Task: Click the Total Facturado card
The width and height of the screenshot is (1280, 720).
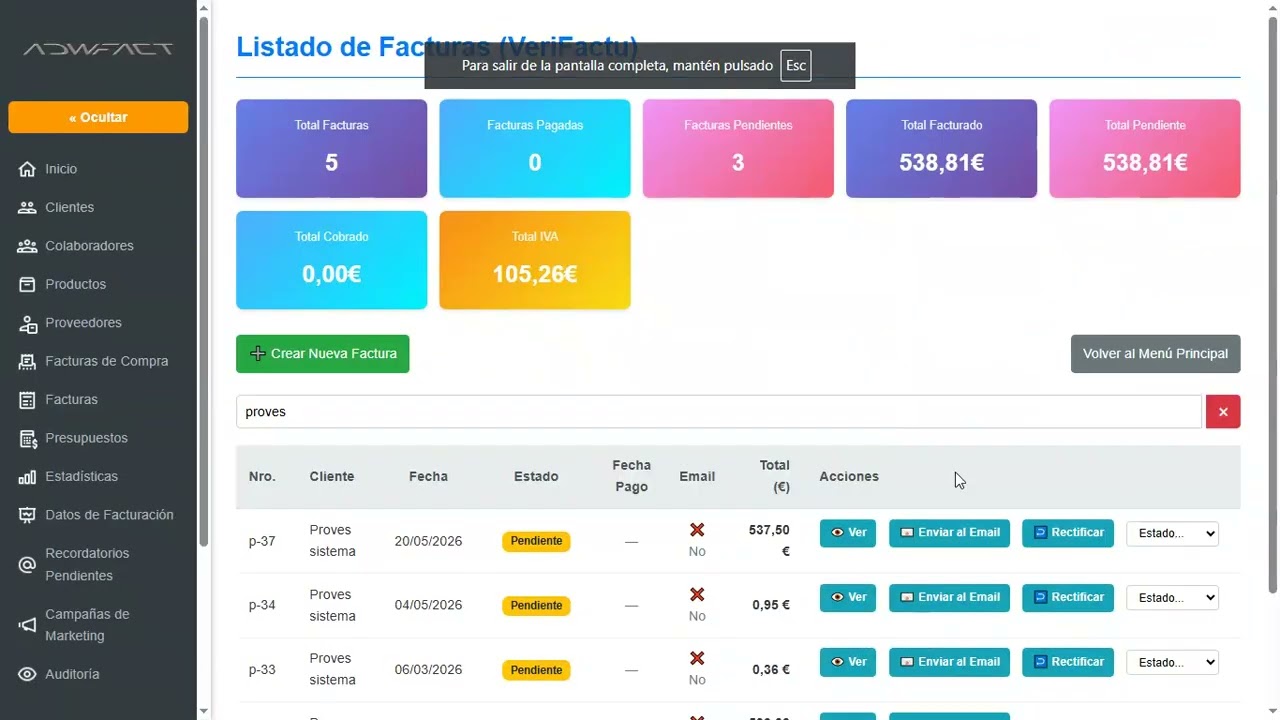Action: 941,149
